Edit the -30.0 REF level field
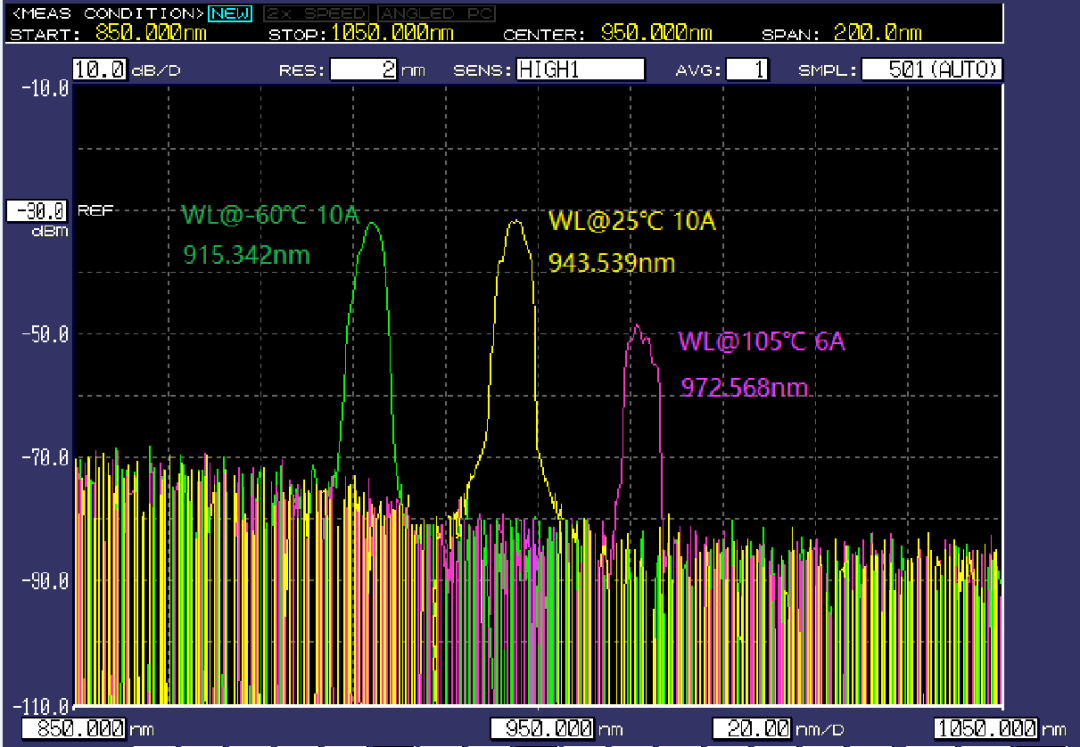Viewport: 1080px width, 747px height. (x=37, y=211)
